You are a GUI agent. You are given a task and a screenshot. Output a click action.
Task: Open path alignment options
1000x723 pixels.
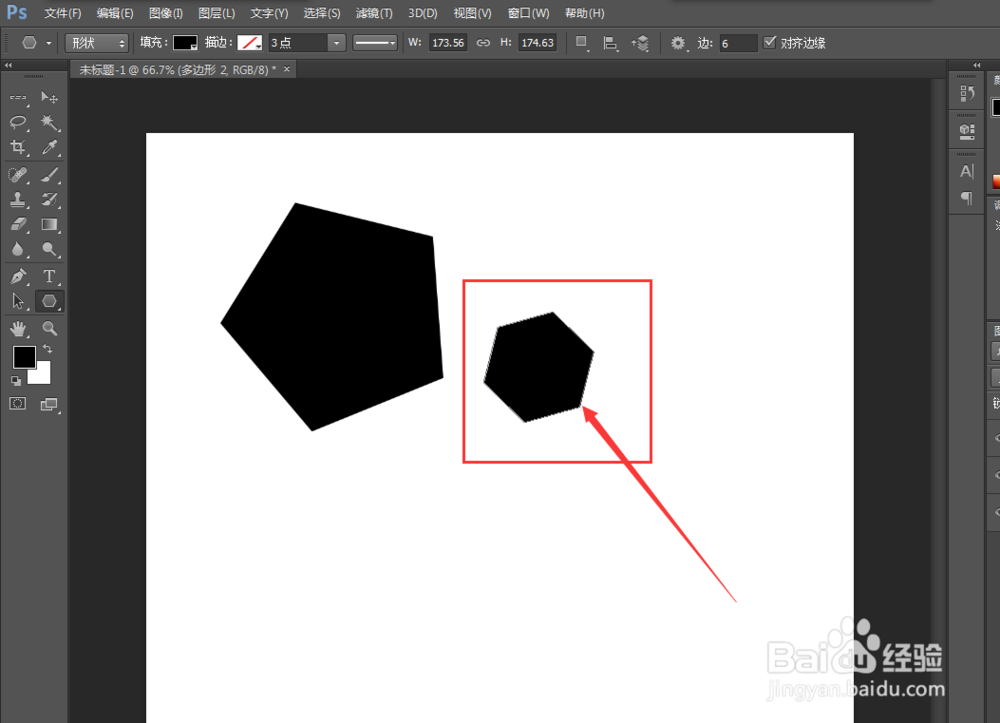coord(610,43)
